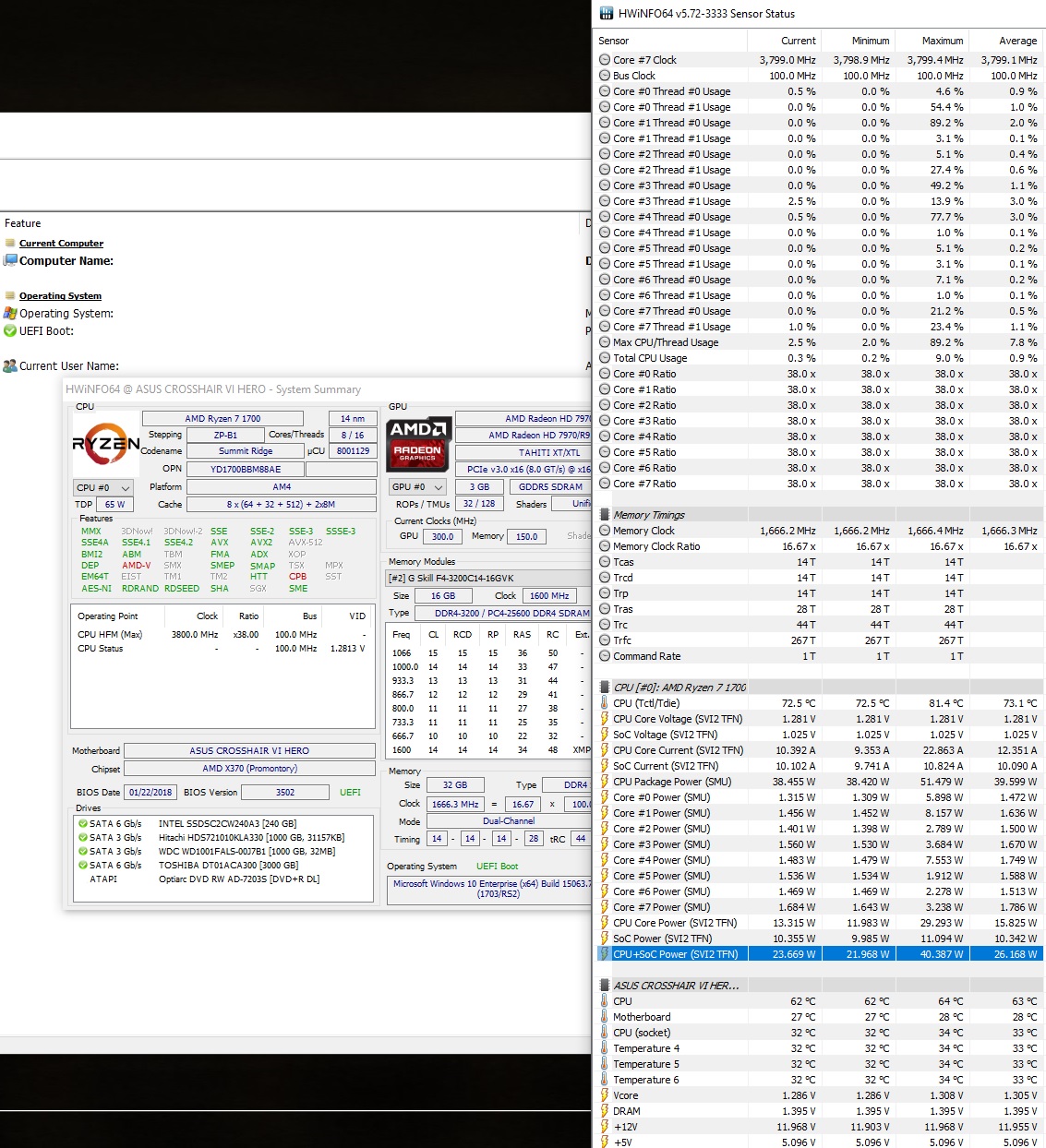Click the BIOS Version 3502 field

(285, 792)
